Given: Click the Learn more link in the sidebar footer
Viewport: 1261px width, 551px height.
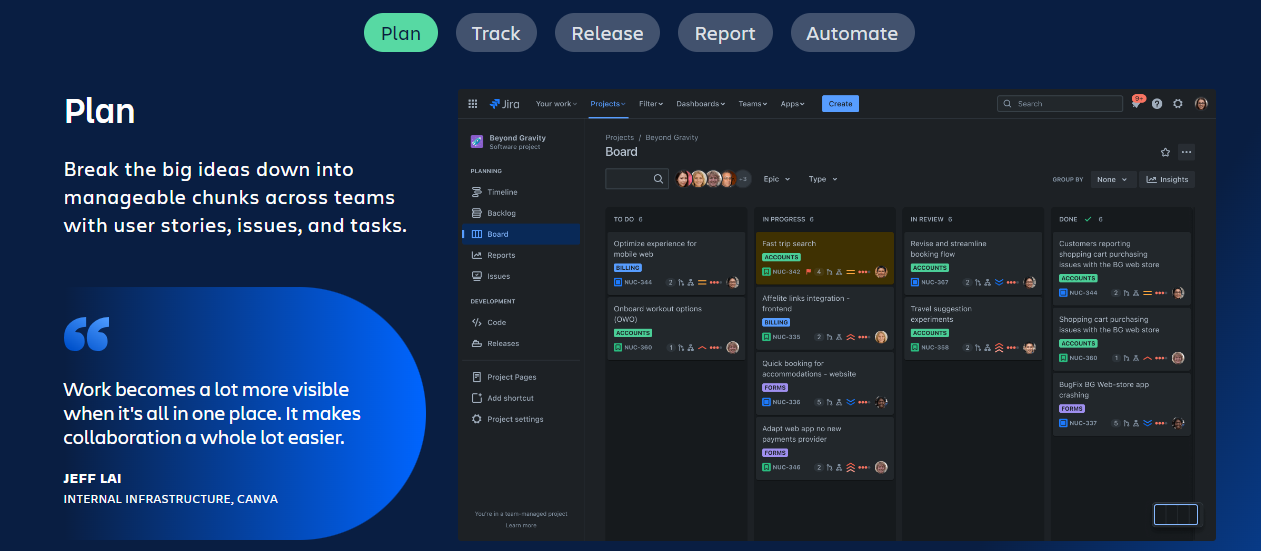Looking at the screenshot, I should tap(521, 525).
